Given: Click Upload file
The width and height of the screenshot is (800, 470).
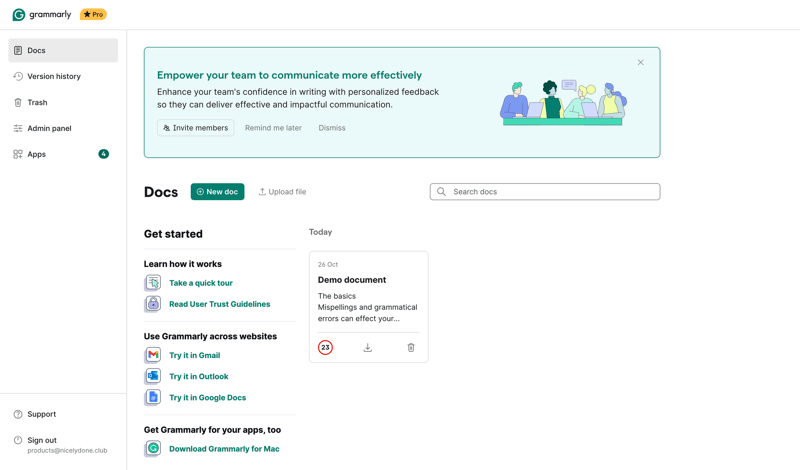Looking at the screenshot, I should coord(282,192).
